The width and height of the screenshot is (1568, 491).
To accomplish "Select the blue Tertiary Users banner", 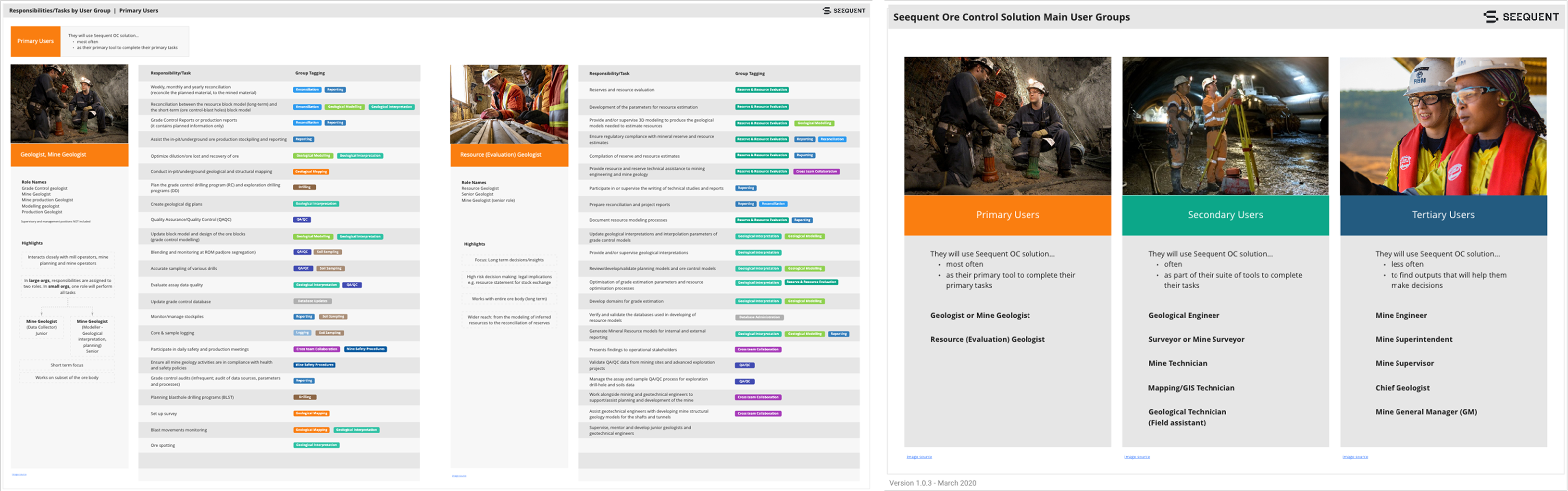I will [x=1443, y=215].
